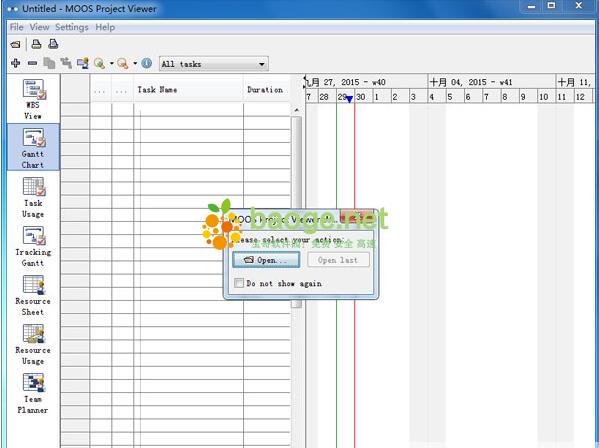Click day 30 in the timeline header

coord(363,97)
